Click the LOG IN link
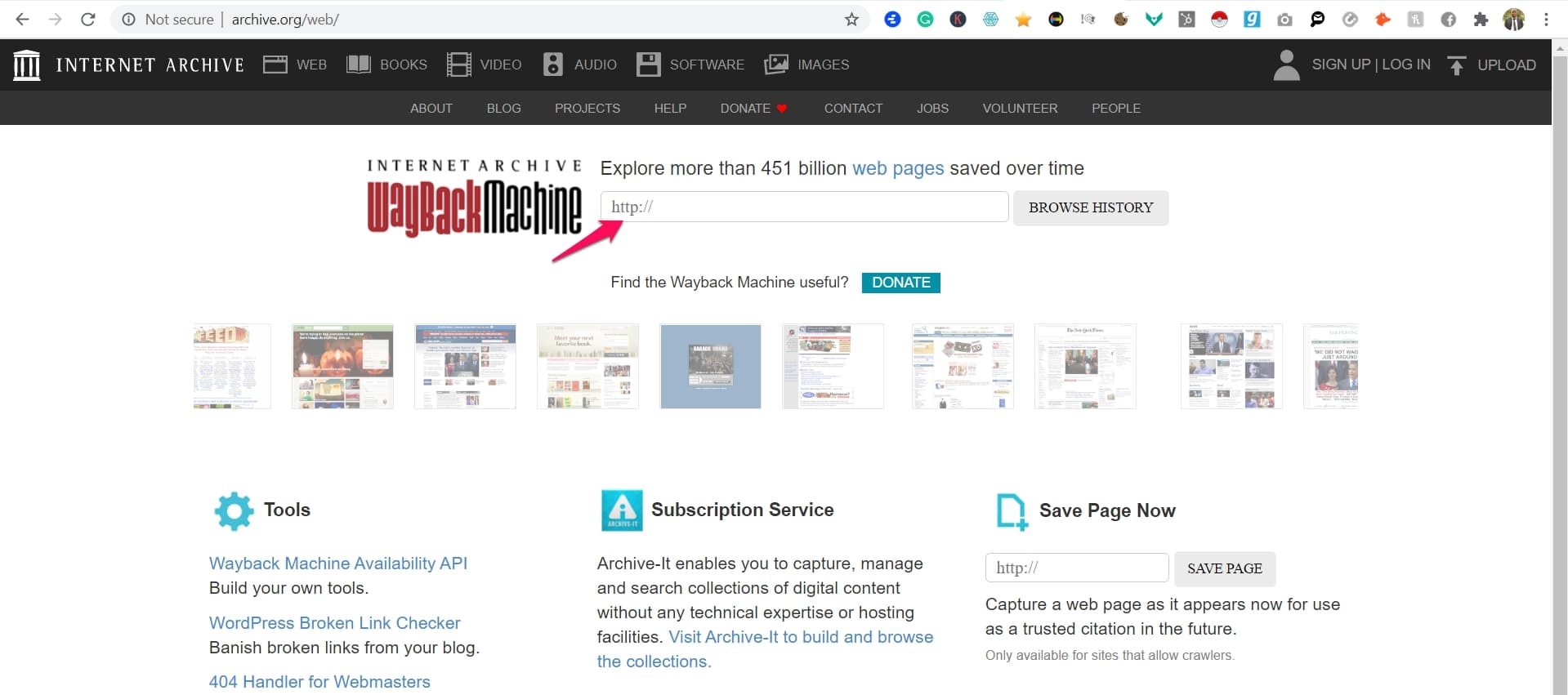The image size is (1568, 695). 1406,65
